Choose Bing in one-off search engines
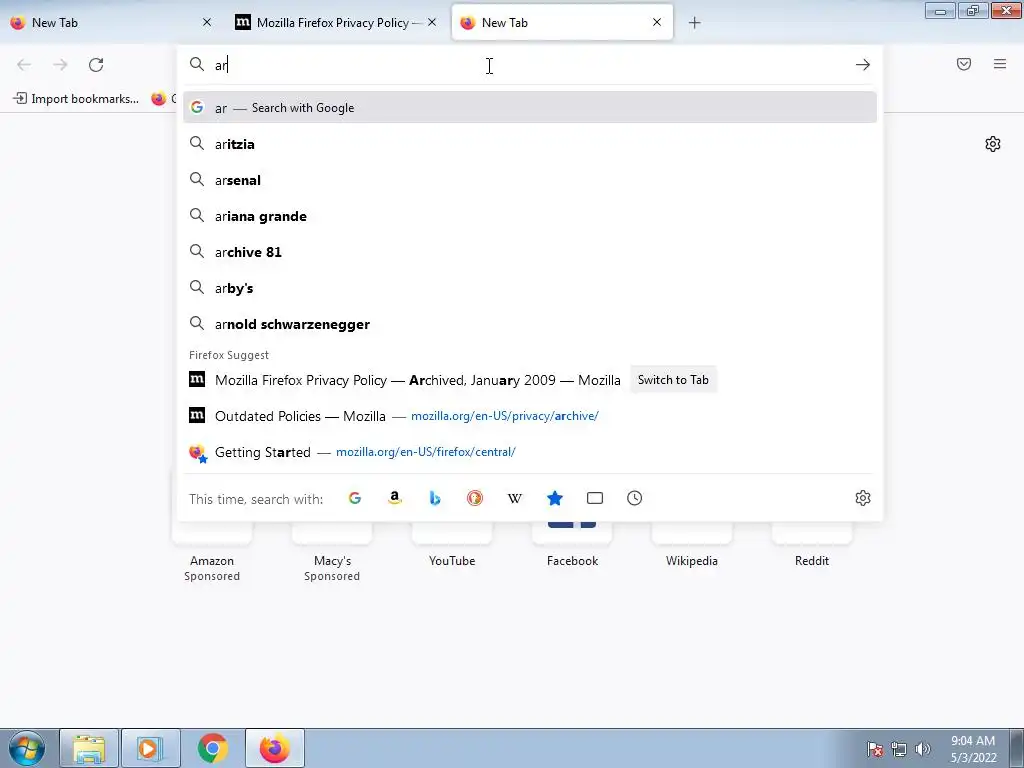The image size is (1024, 768). 435,498
